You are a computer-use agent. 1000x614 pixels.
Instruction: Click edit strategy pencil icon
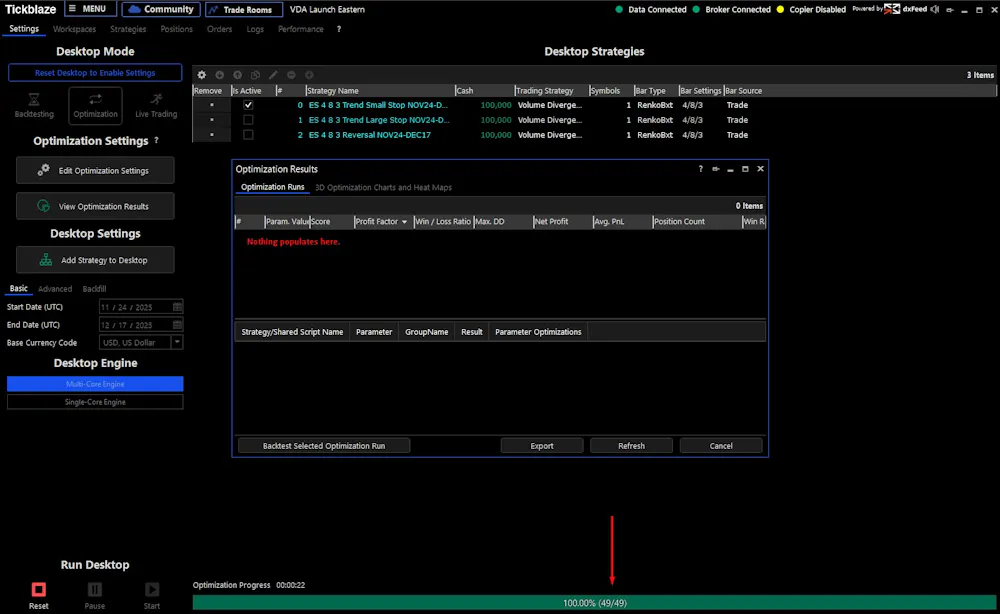(273, 75)
